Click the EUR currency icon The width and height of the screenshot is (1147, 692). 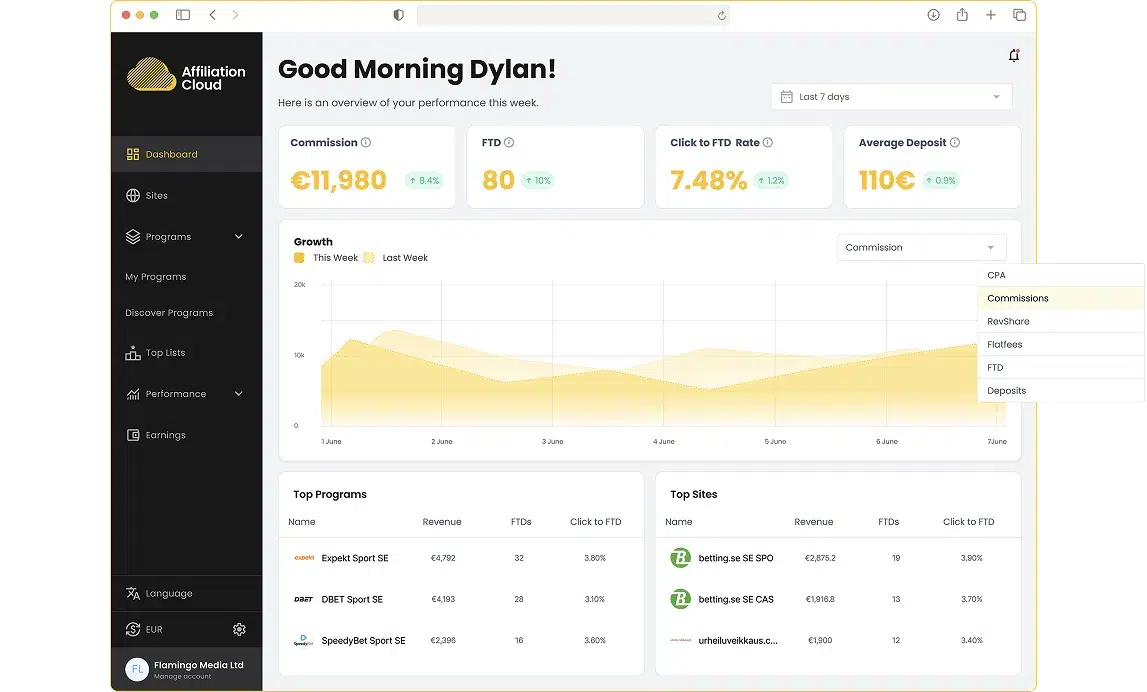pos(132,629)
